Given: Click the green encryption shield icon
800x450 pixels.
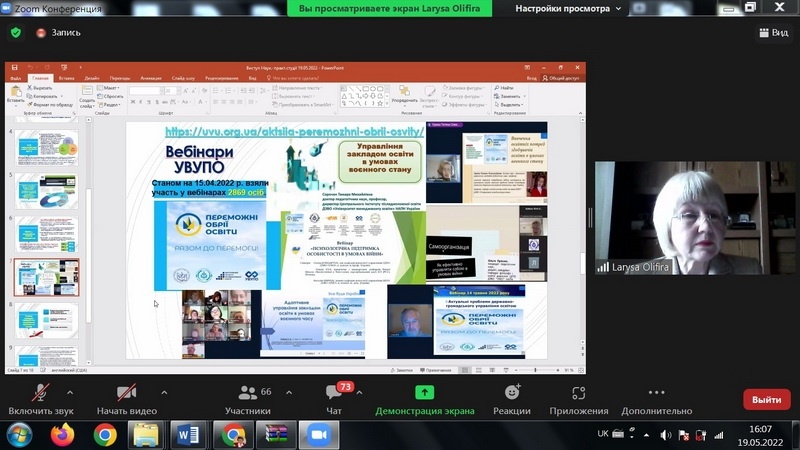Looking at the screenshot, I should click(16, 32).
